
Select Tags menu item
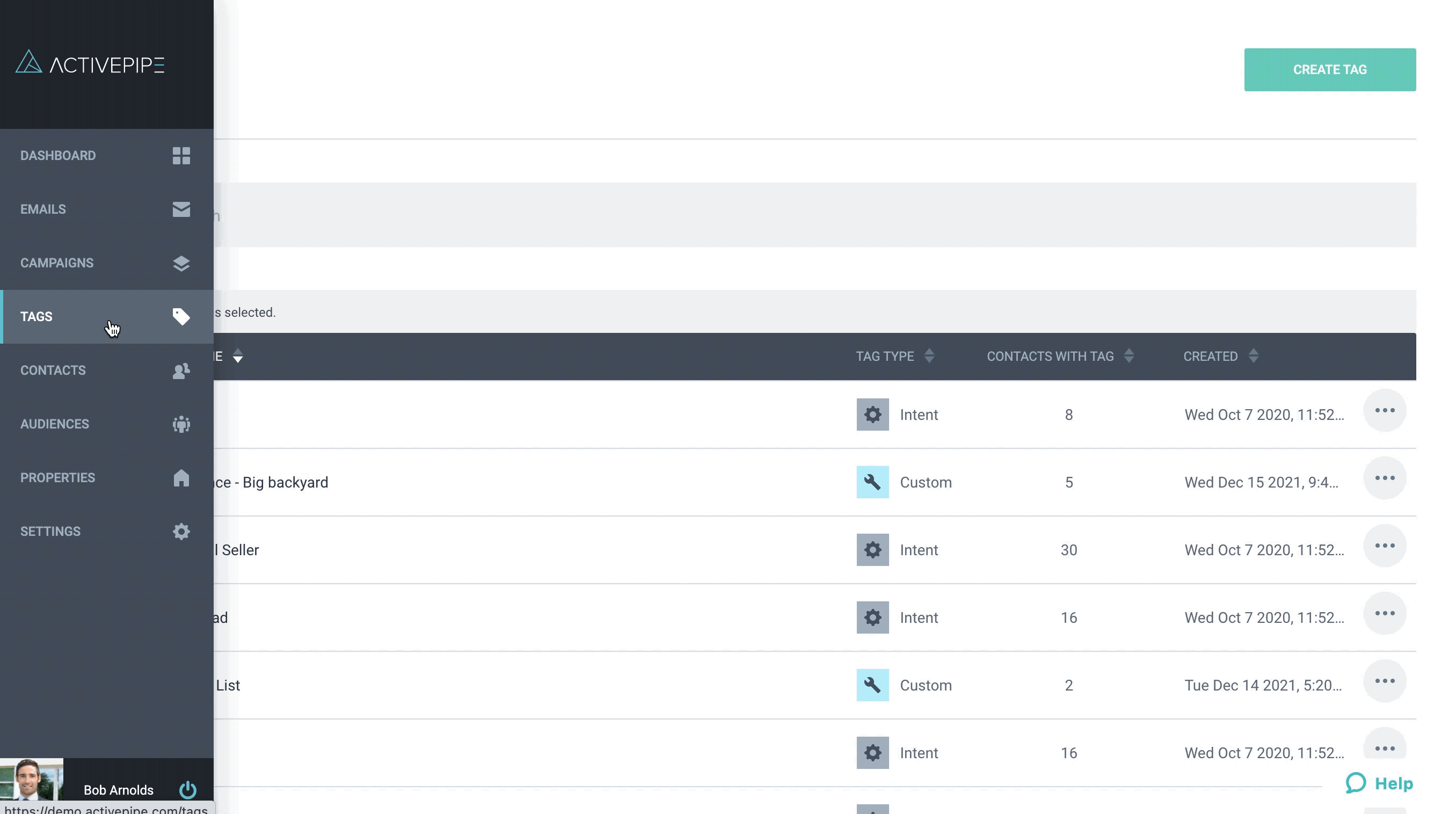[107, 317]
